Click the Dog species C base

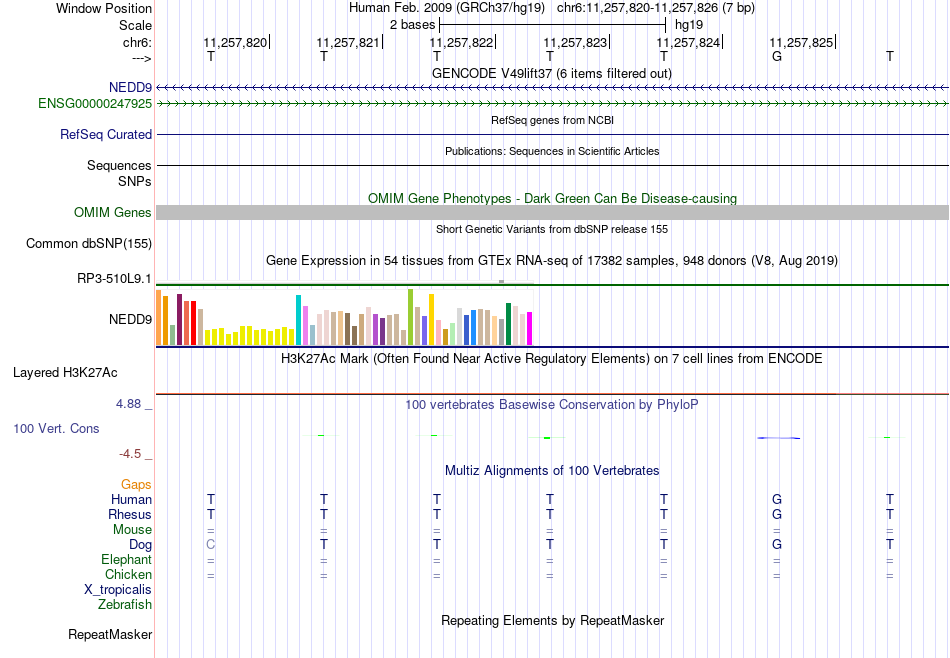click(210, 544)
